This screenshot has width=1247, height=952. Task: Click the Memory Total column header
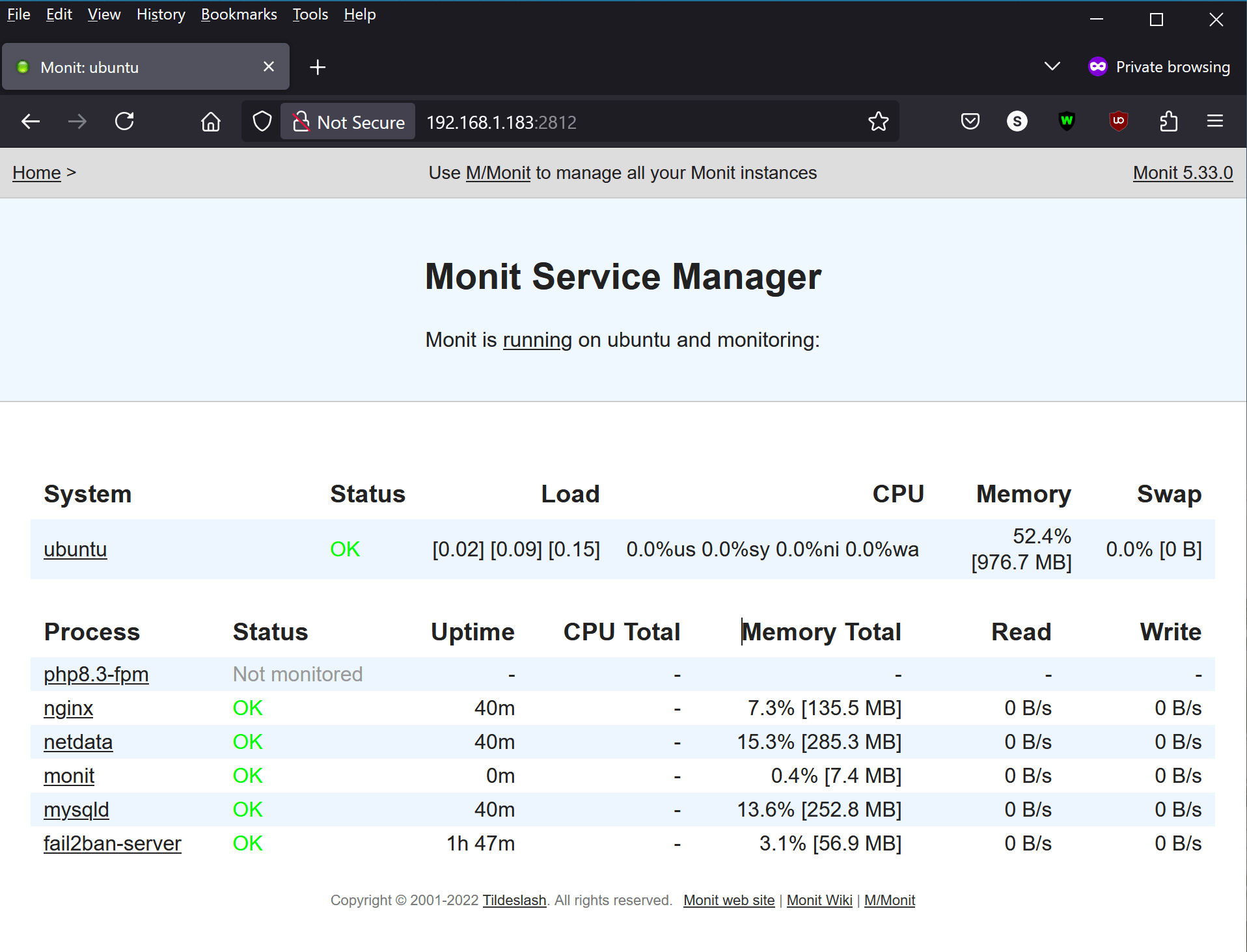[821, 632]
